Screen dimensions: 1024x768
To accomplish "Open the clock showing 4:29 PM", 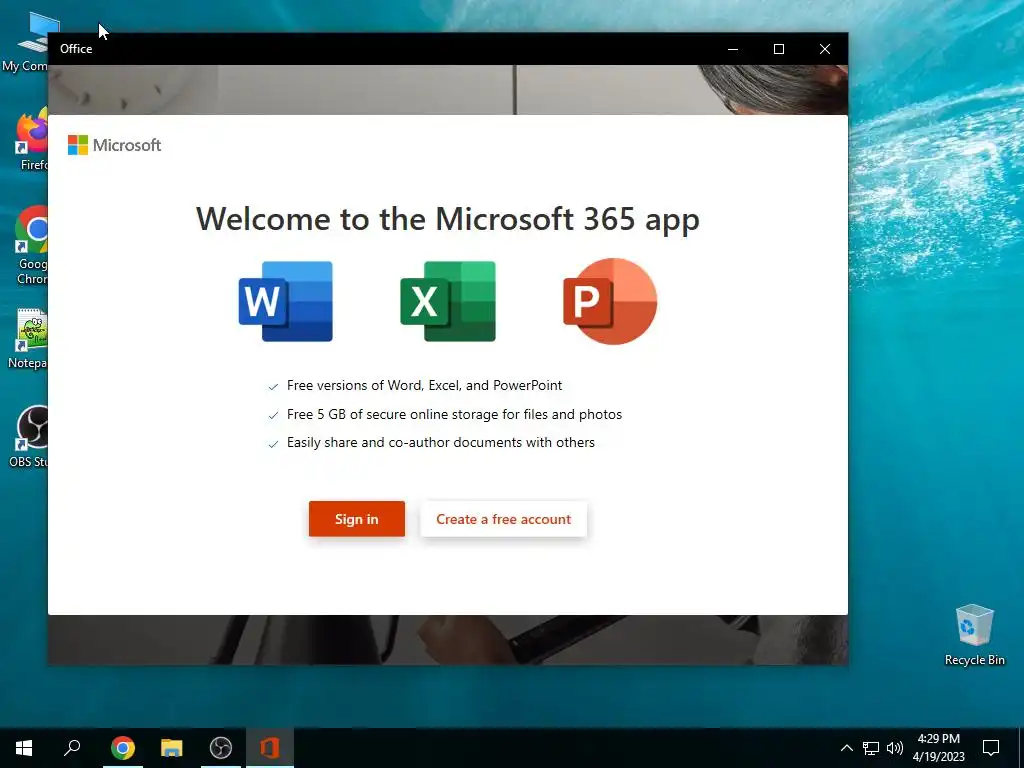I will click(938, 748).
